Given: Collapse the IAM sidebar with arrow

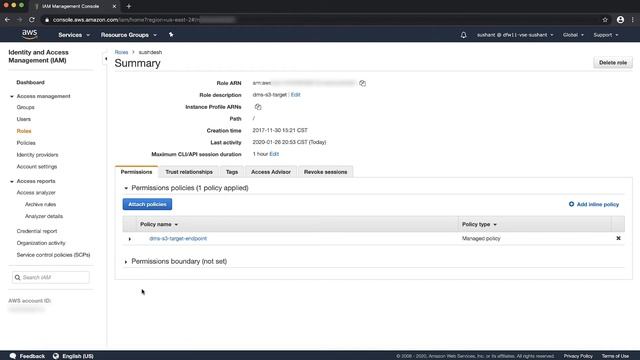Looking at the screenshot, I should click(x=106, y=59).
